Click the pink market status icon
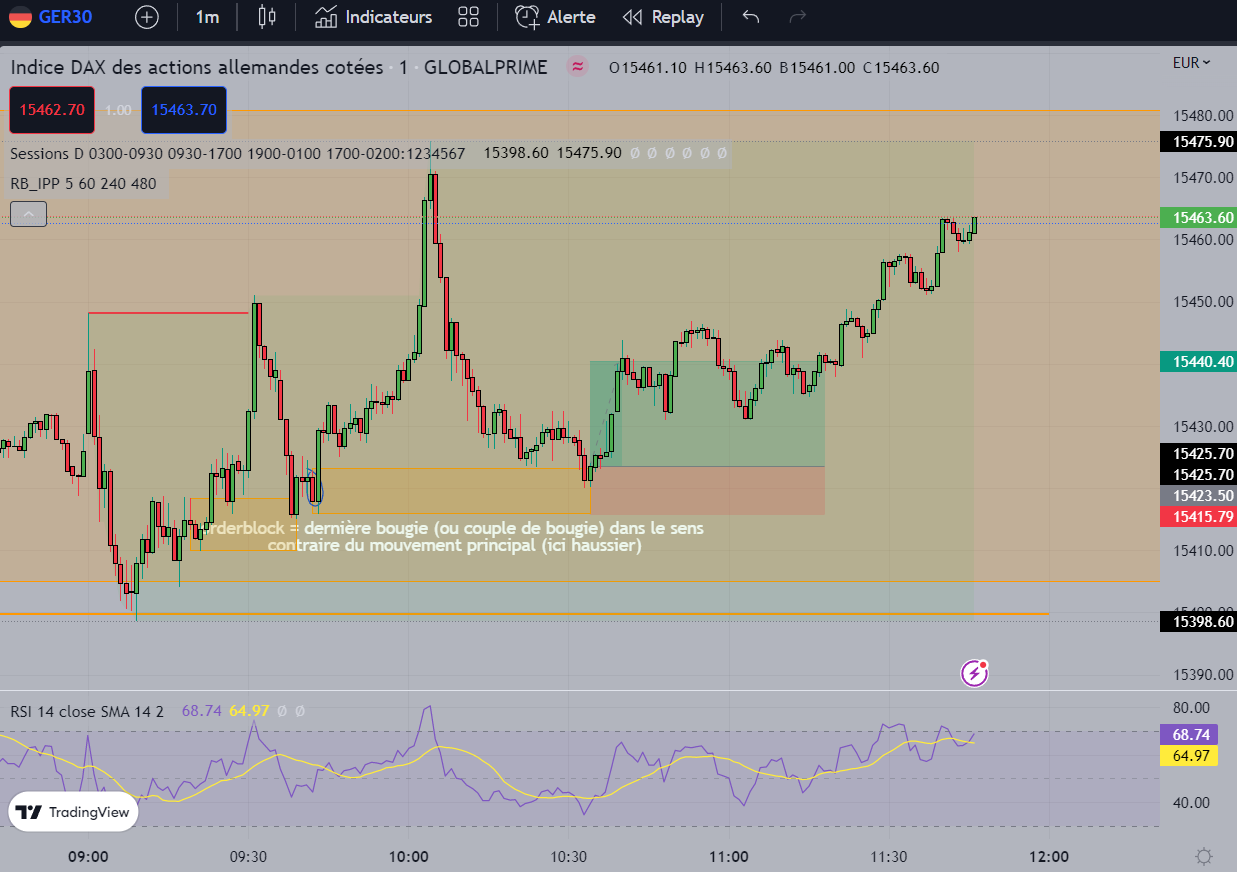Image resolution: width=1237 pixels, height=872 pixels. 577,67
